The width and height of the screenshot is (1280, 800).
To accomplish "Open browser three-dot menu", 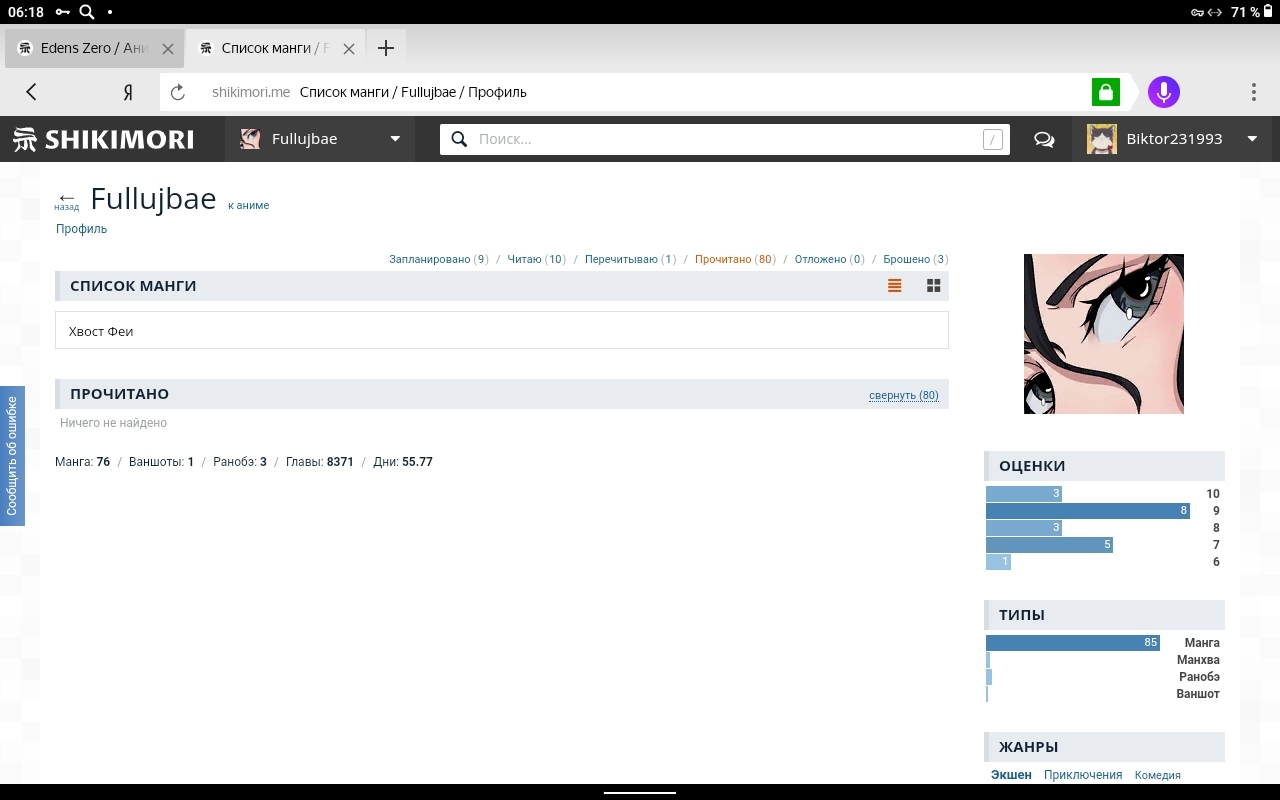I will pos(1253,92).
